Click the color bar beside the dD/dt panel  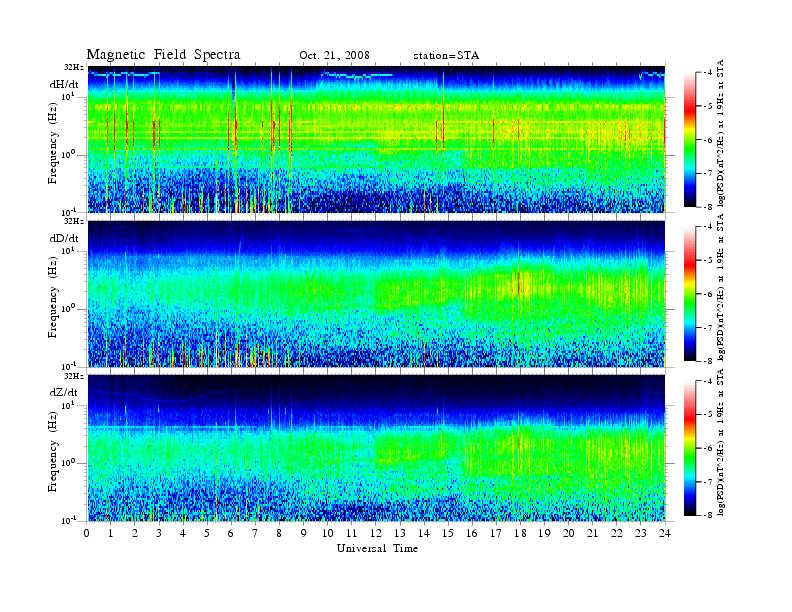pos(689,294)
